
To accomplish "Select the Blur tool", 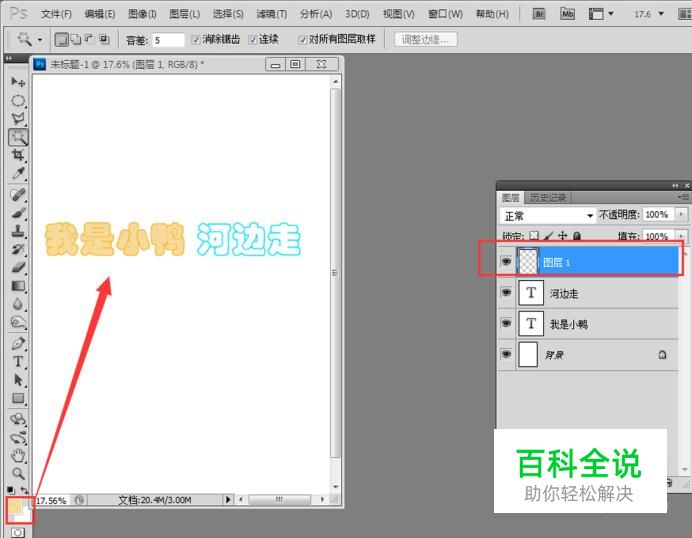I will pyautogui.click(x=18, y=304).
